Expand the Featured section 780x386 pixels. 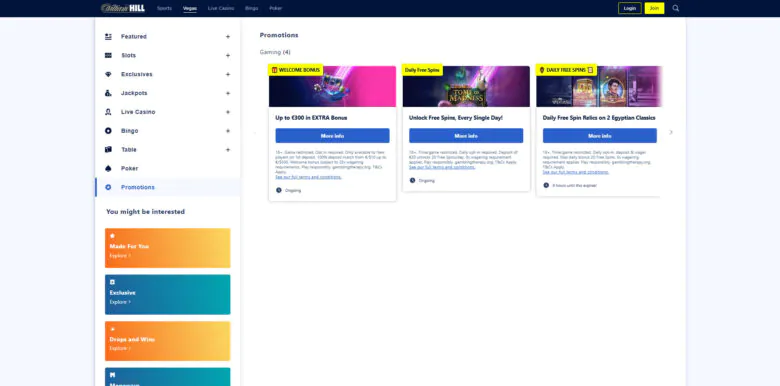tap(228, 37)
